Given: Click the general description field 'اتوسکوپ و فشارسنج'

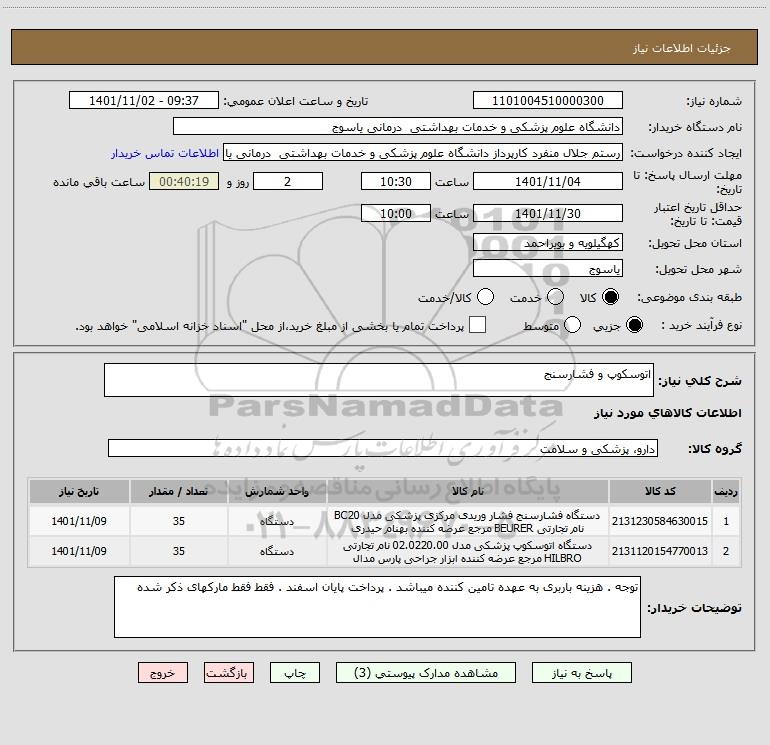Looking at the screenshot, I should [x=379, y=380].
